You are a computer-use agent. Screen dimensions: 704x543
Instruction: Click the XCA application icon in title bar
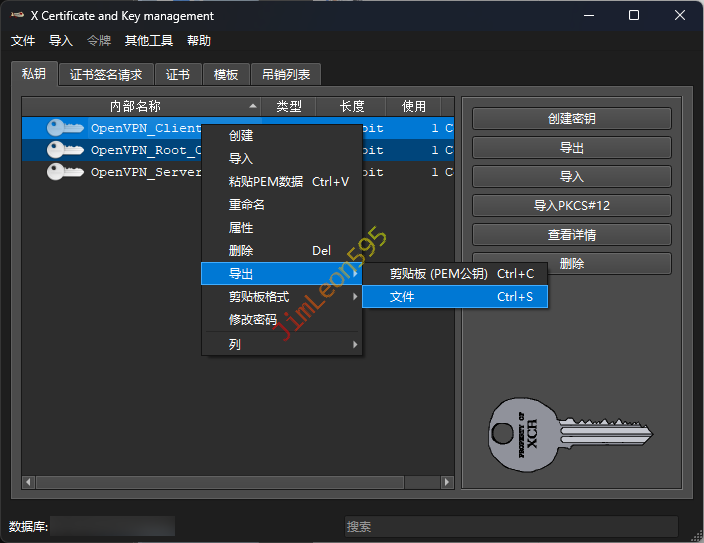(17, 16)
